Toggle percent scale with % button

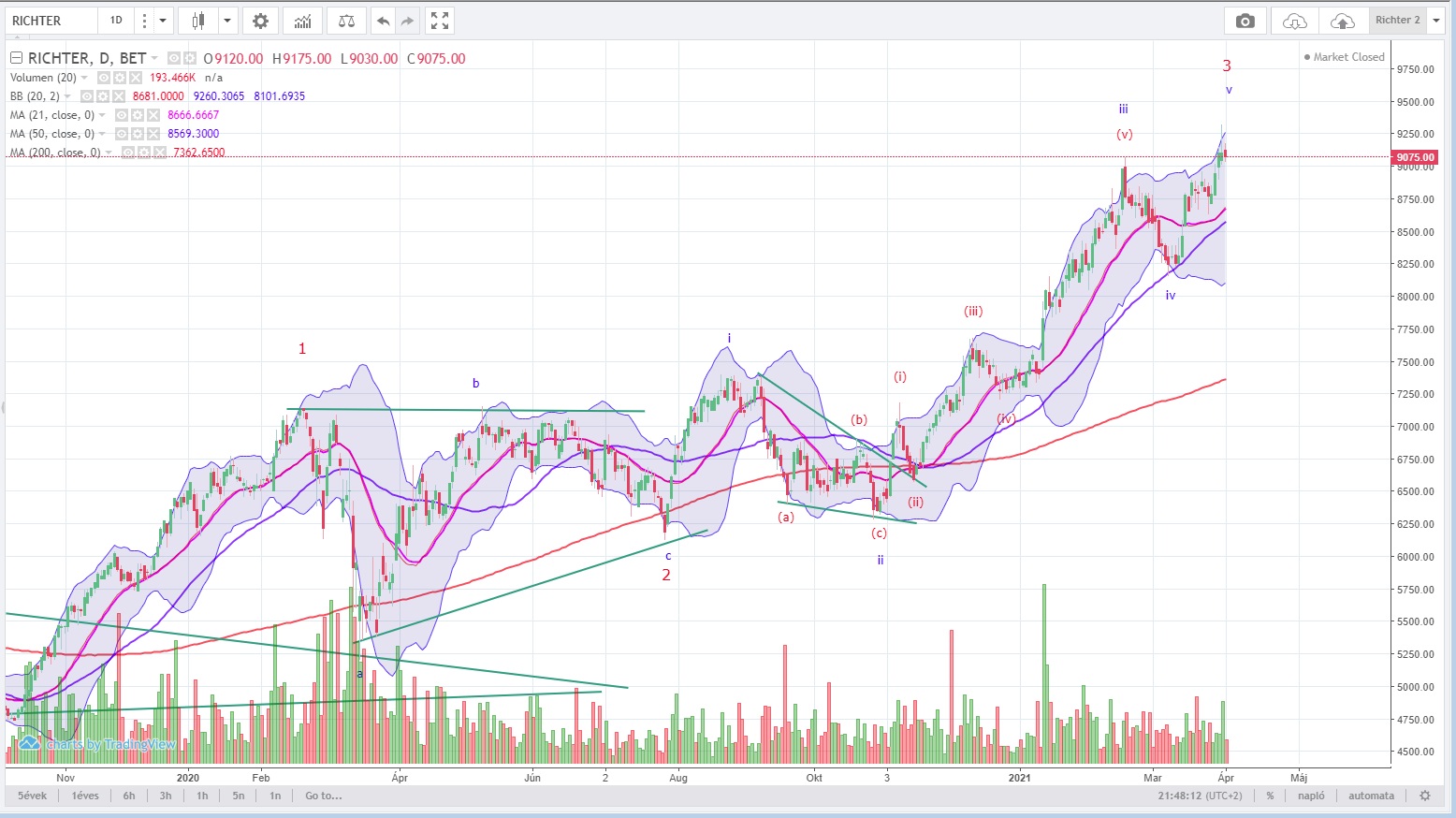click(1270, 796)
